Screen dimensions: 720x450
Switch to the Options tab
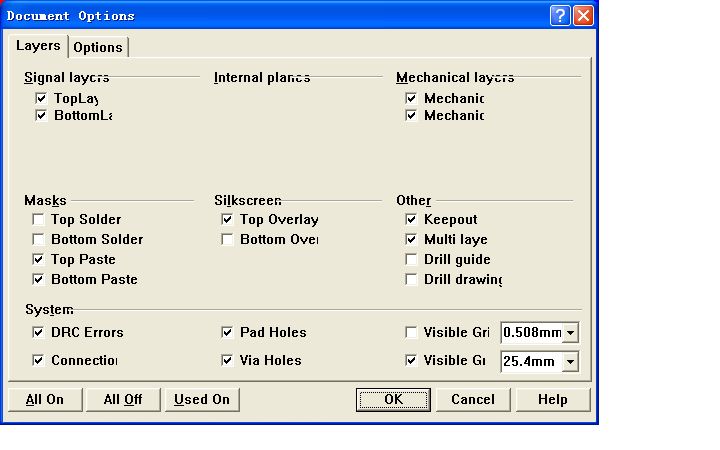98,47
